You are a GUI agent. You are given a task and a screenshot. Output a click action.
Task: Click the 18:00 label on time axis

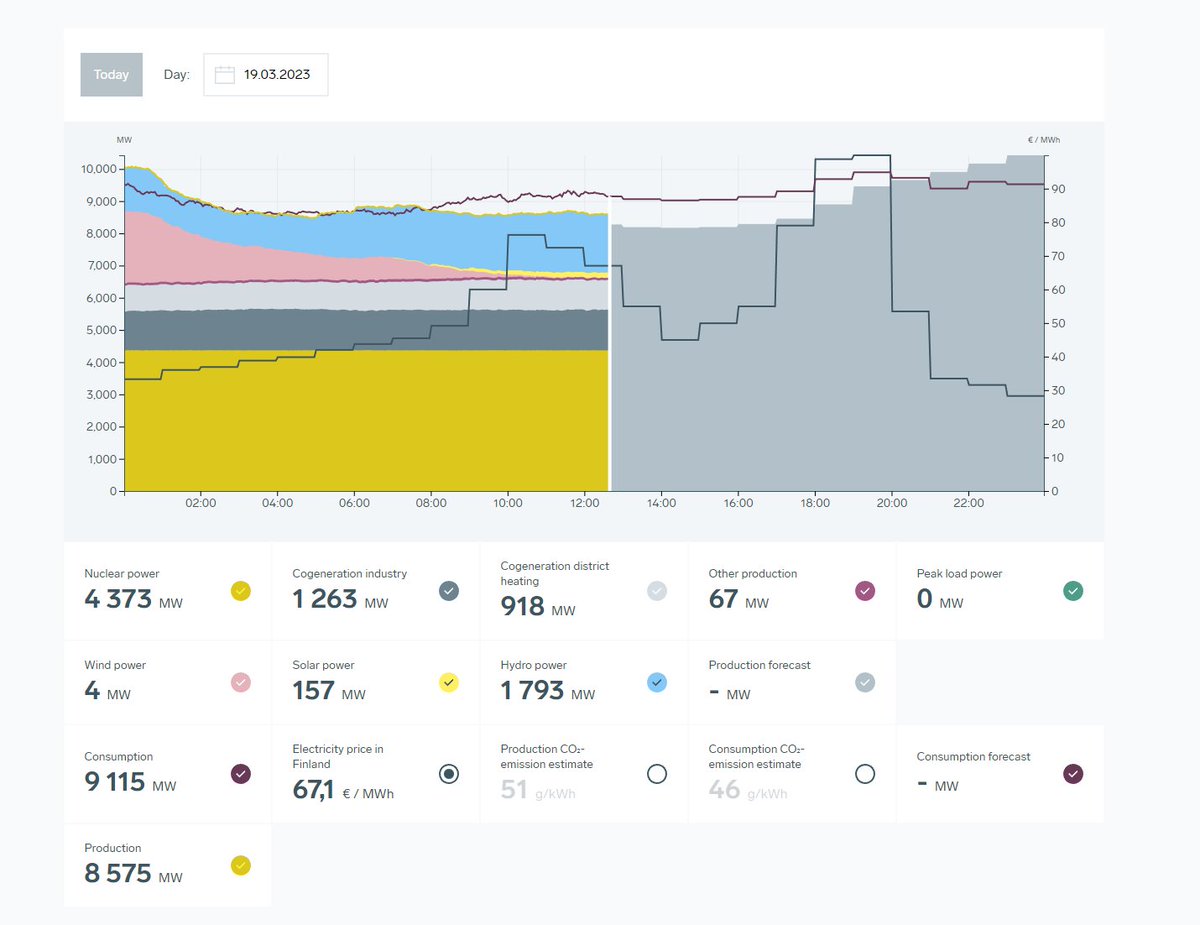[x=815, y=503]
